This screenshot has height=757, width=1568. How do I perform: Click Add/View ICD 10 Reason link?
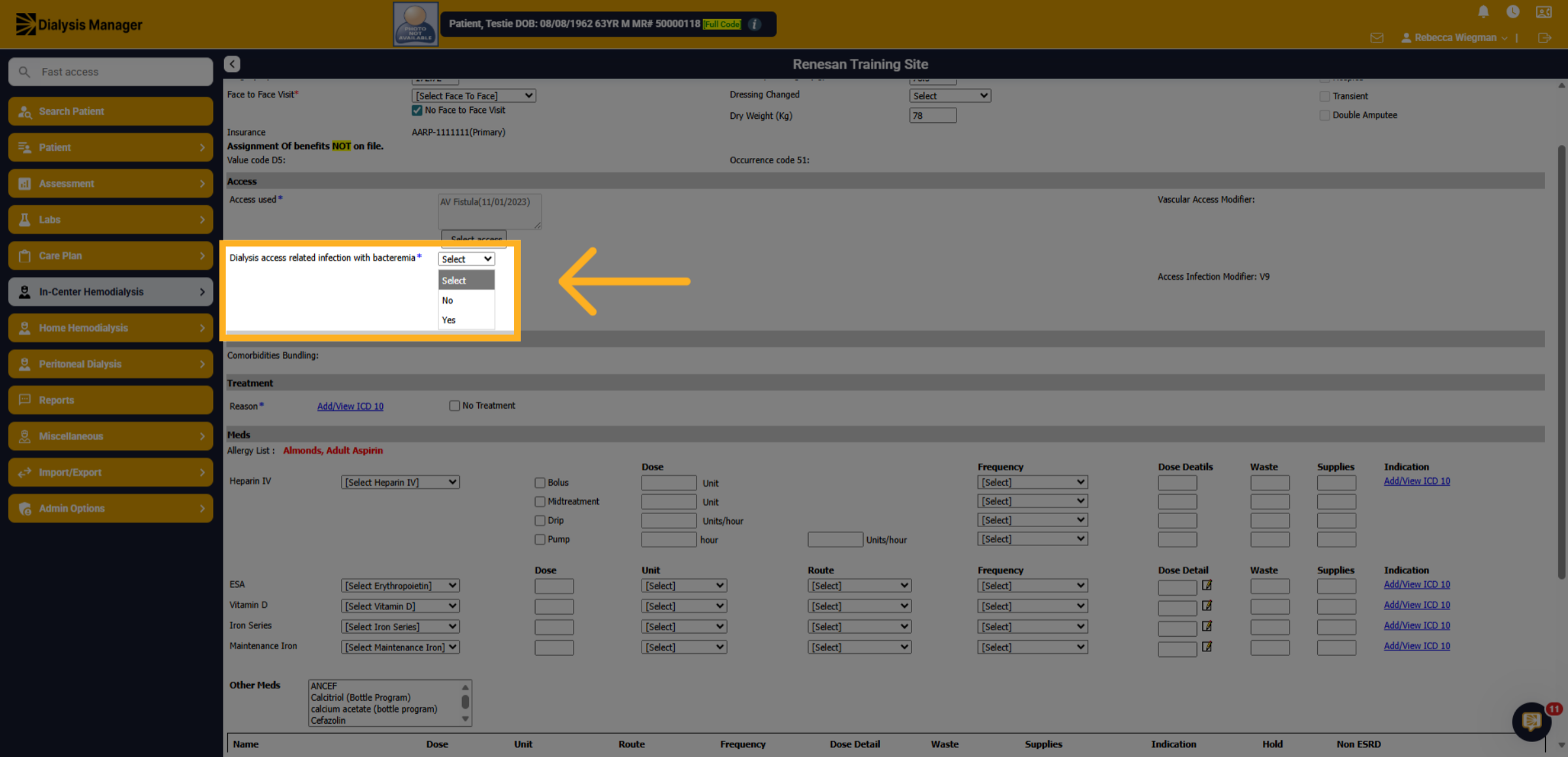click(350, 406)
